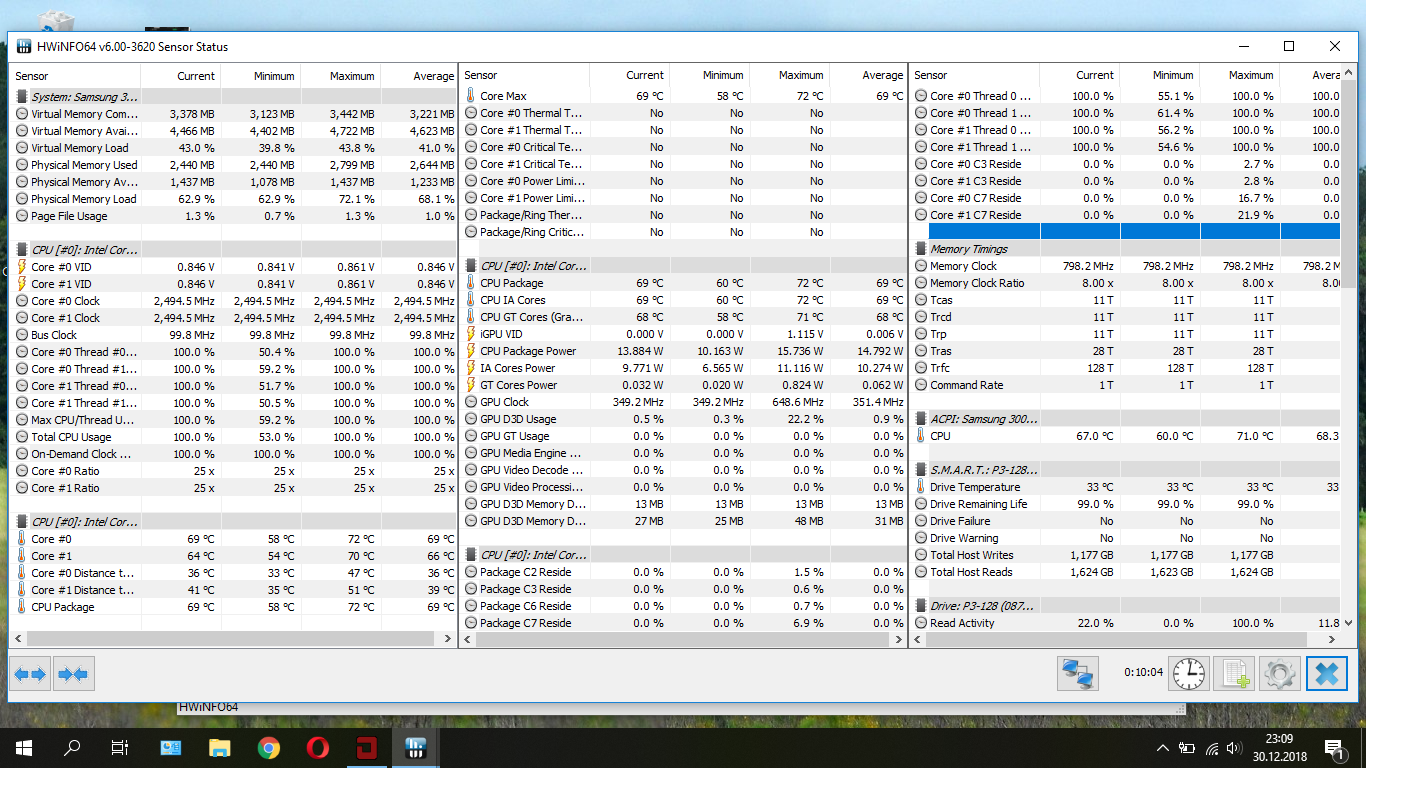Select the 'Virtual Memory Load' row
This screenshot has width=1404, height=786.
tap(234, 148)
